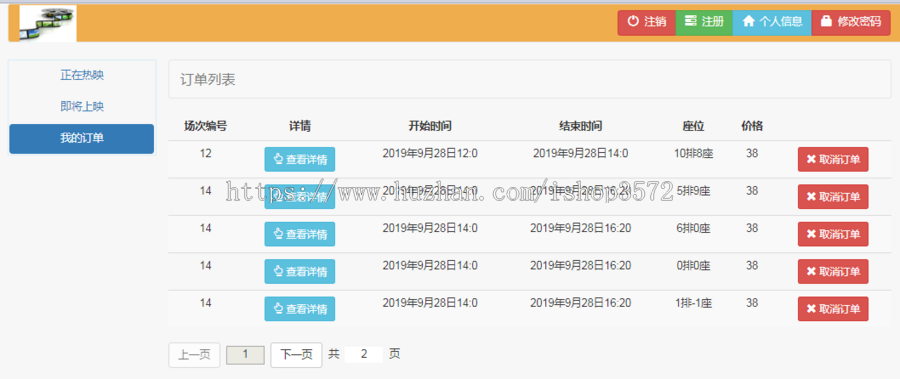Click the 座位 column header
The height and width of the screenshot is (379, 900).
[x=693, y=126]
